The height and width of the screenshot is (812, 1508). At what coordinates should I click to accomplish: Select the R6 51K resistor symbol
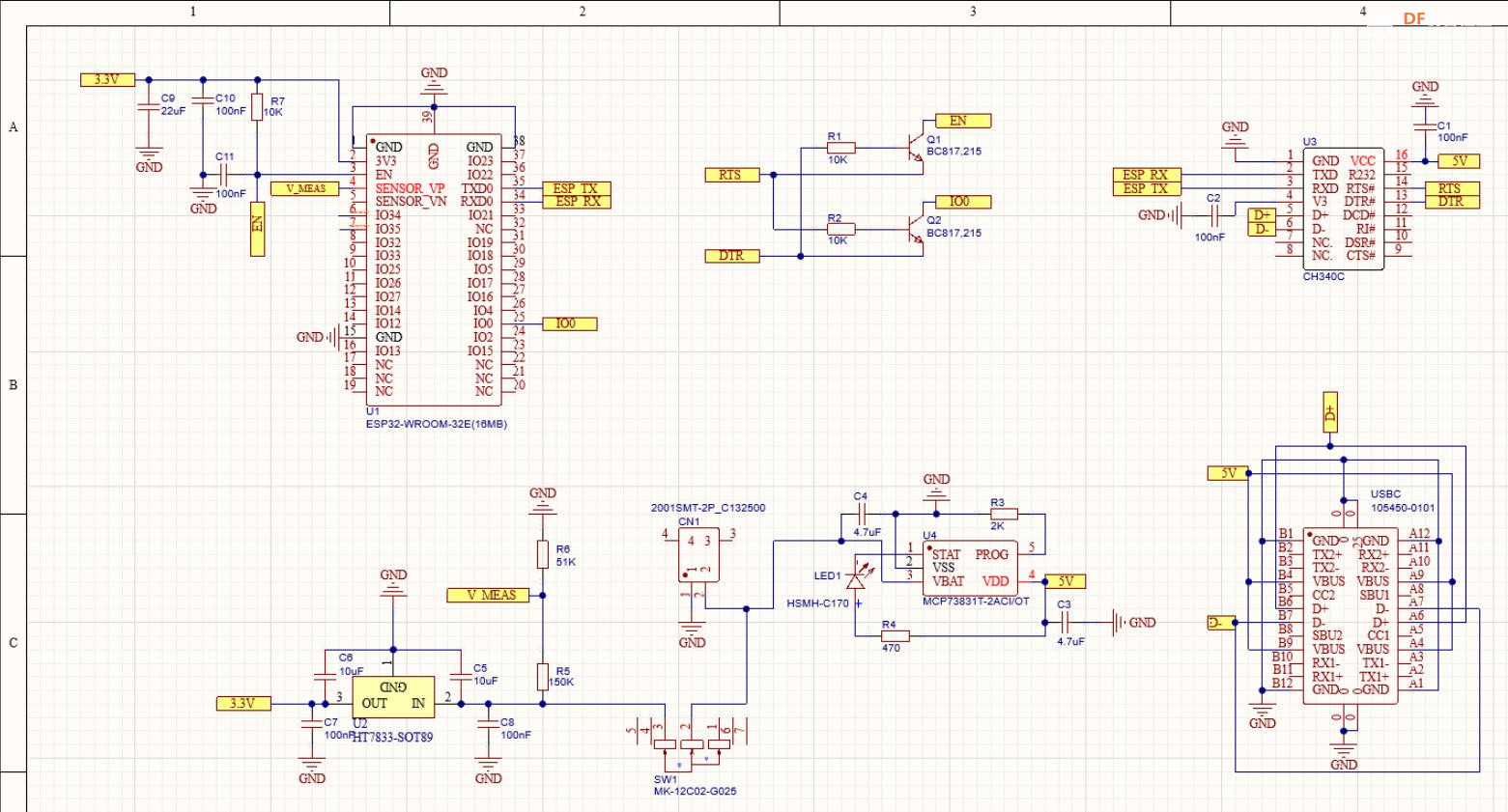543,554
